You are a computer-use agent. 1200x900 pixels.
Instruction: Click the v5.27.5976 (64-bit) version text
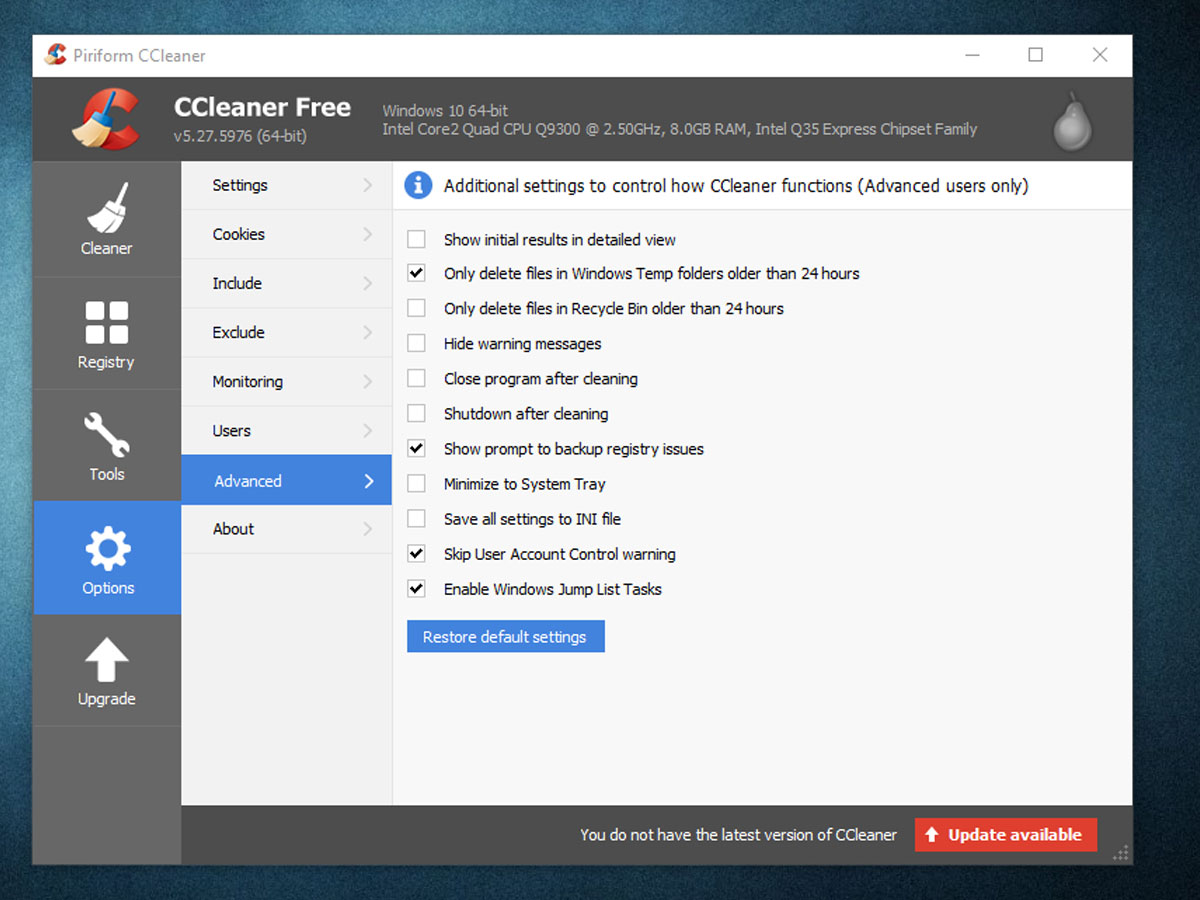[240, 136]
